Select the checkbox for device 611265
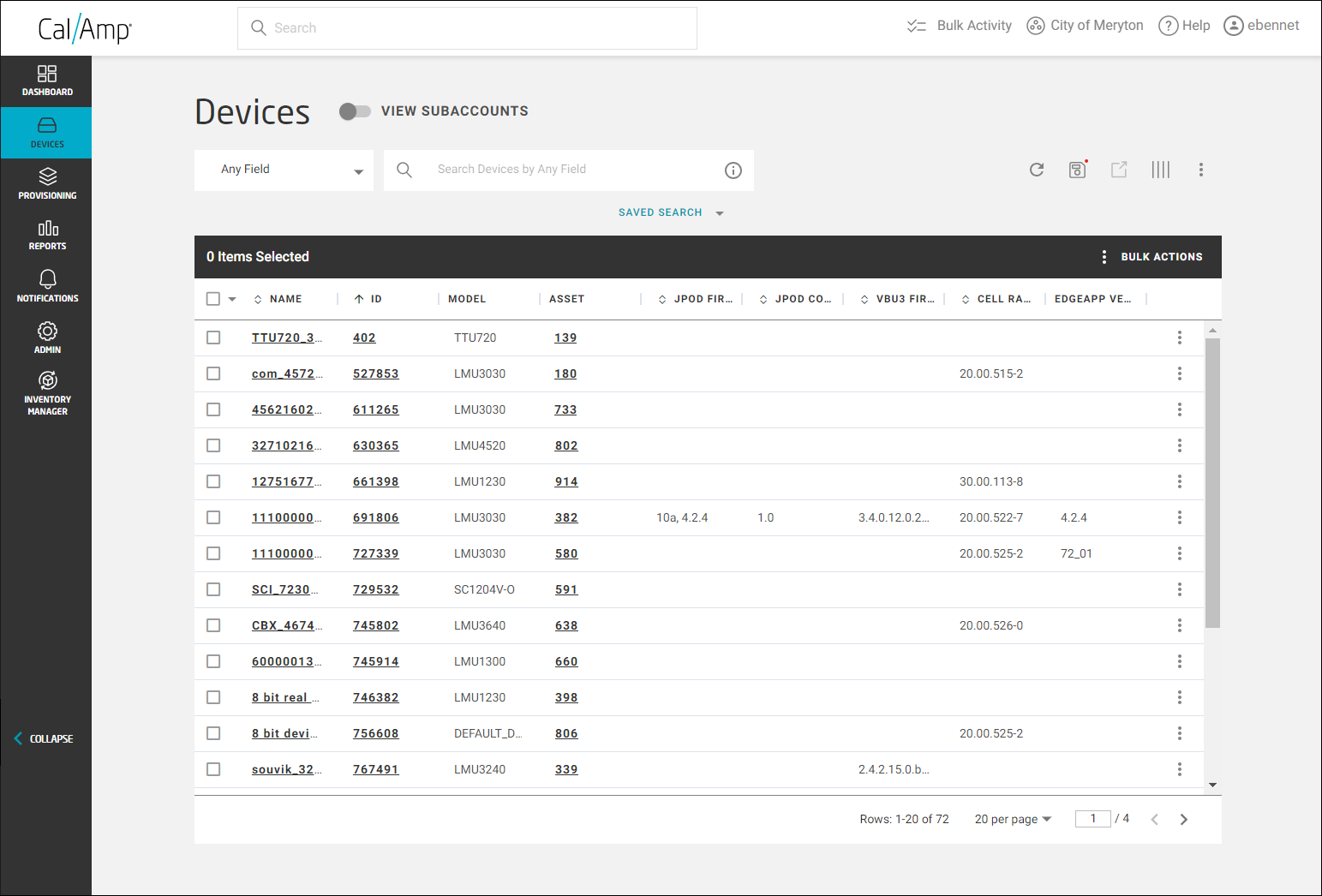Viewport: 1322px width, 896px height. 213,409
